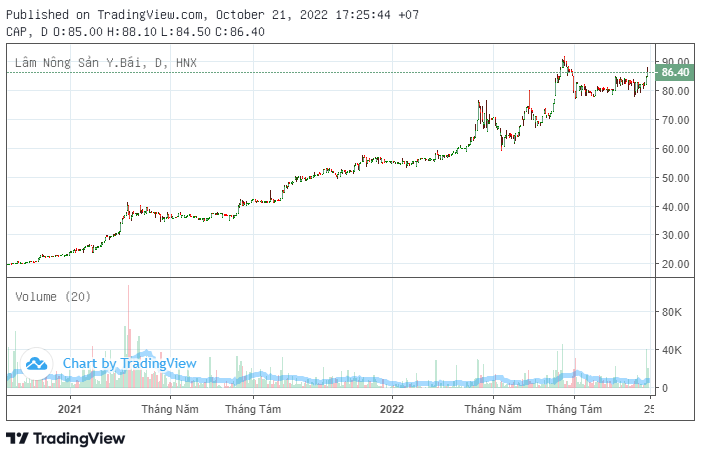Click the 86.40 current price label
This screenshot has height=457, width=701.
pyautogui.click(x=676, y=72)
